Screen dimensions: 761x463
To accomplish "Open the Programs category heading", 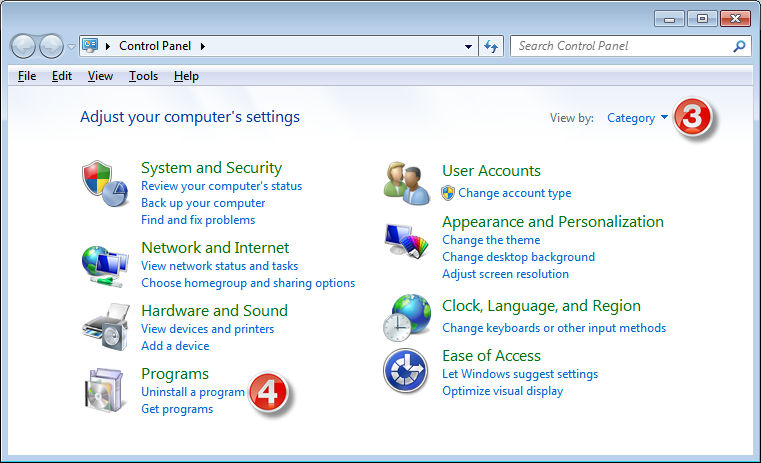I will click(175, 374).
